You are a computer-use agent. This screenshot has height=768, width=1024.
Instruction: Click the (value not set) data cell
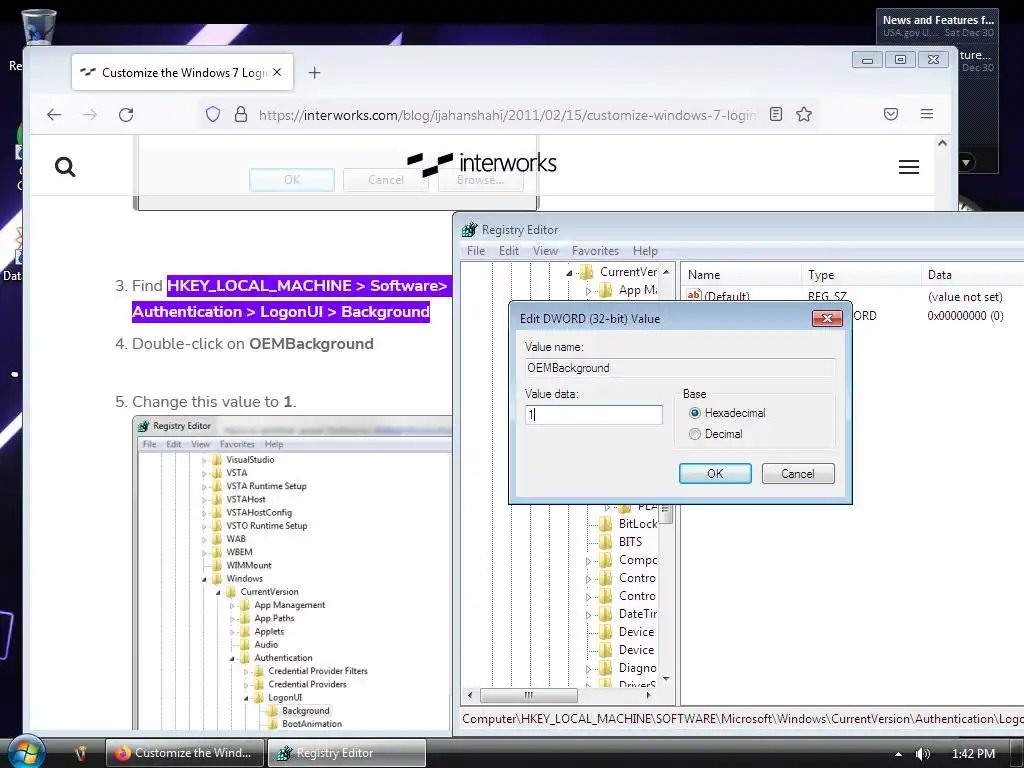coord(965,296)
